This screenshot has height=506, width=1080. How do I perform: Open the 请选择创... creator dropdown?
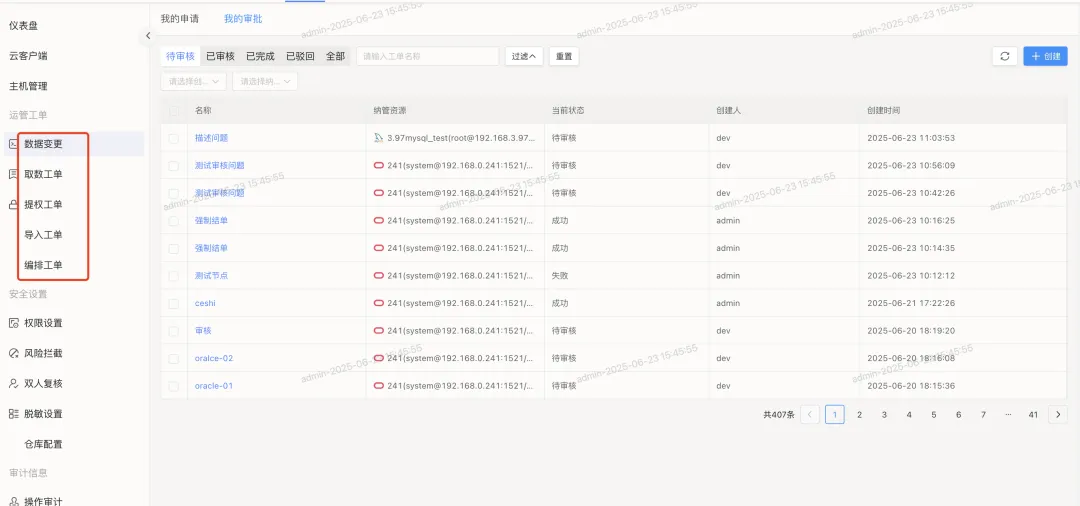coord(194,81)
